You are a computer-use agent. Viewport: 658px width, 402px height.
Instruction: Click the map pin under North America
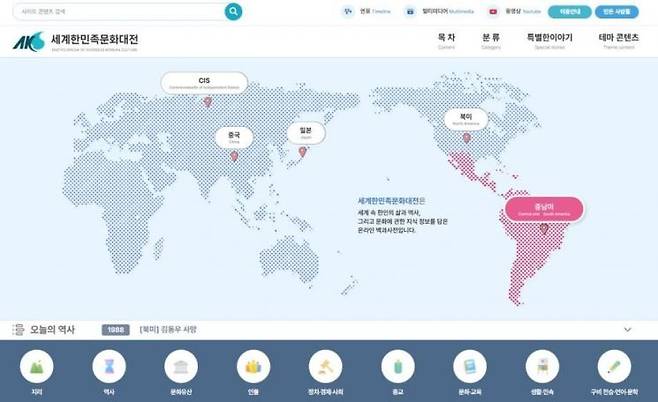click(467, 138)
